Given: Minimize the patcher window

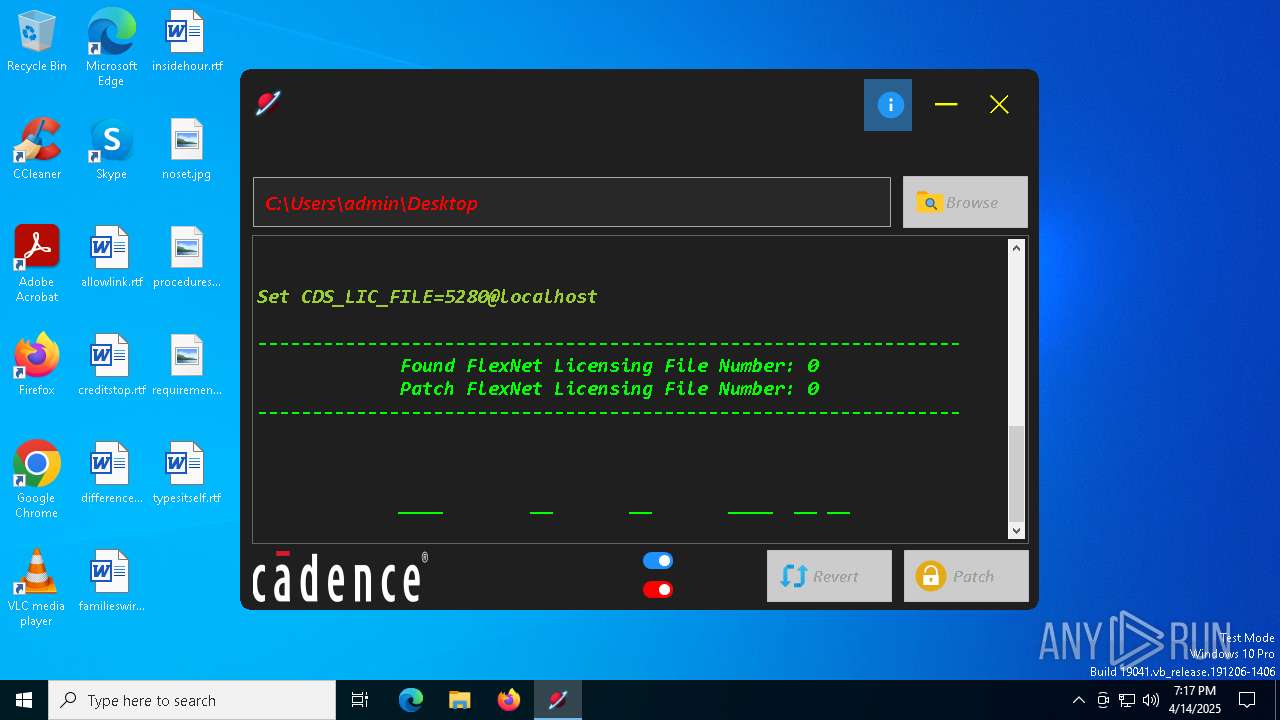Looking at the screenshot, I should pos(946,104).
